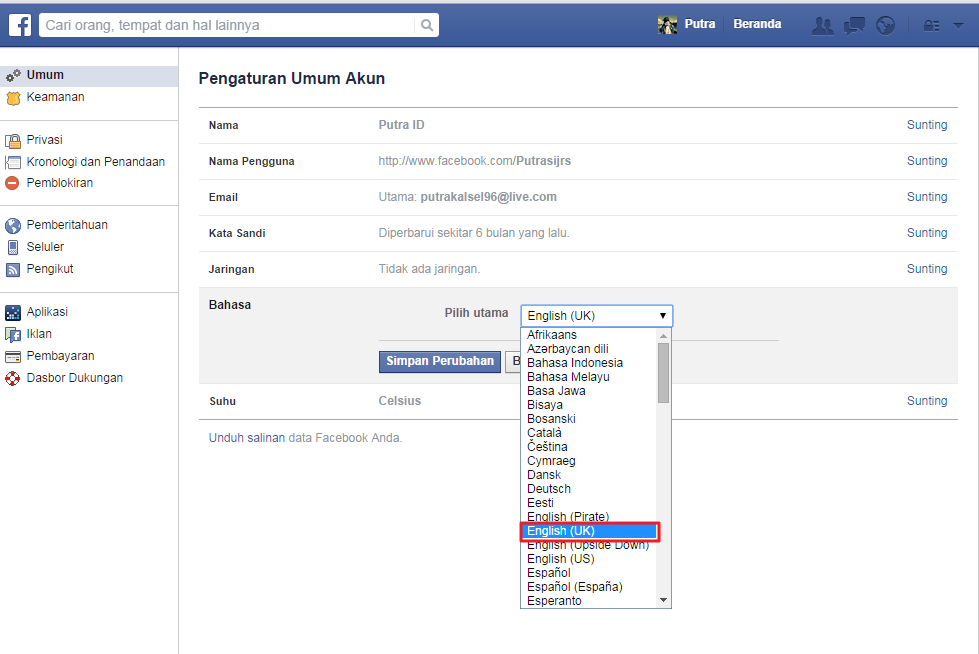This screenshot has height=654, width=979.
Task: Open the friend requests icon
Action: click(822, 23)
